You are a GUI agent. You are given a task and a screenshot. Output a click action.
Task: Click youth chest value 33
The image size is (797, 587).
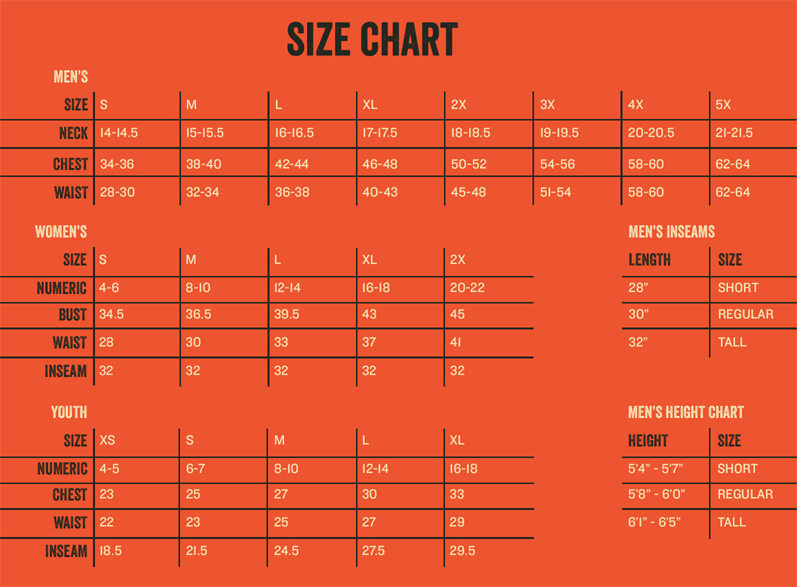[x=457, y=494]
